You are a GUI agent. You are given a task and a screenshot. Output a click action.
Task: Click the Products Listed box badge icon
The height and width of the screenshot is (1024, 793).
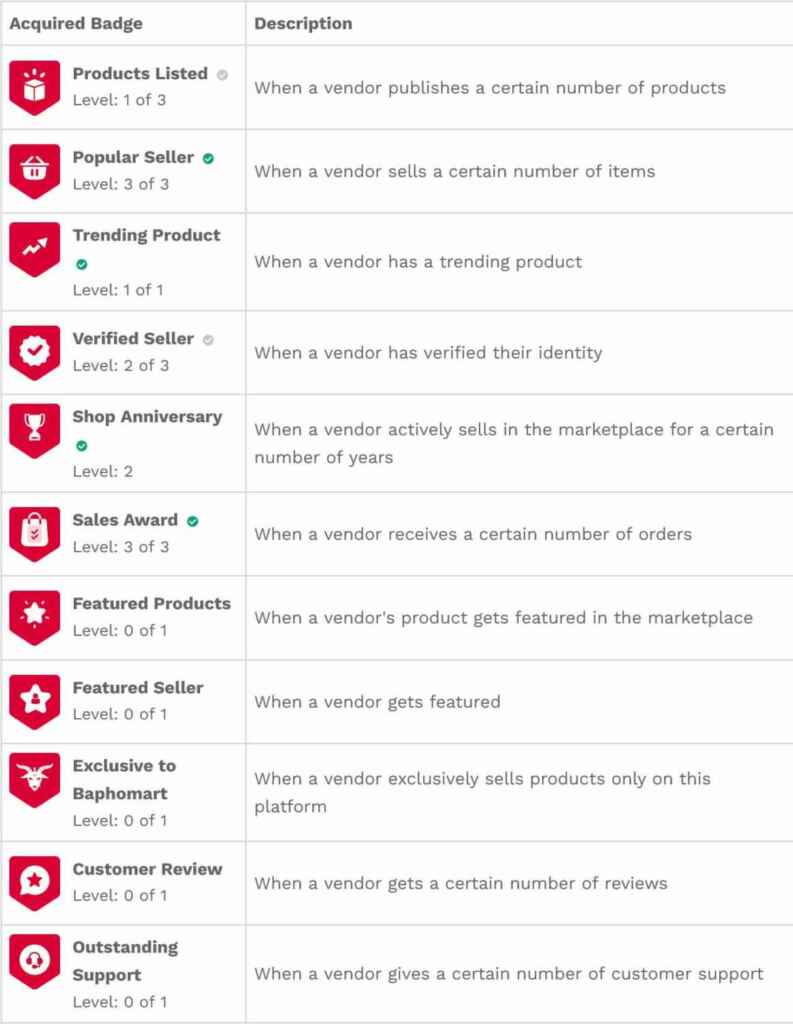click(35, 88)
